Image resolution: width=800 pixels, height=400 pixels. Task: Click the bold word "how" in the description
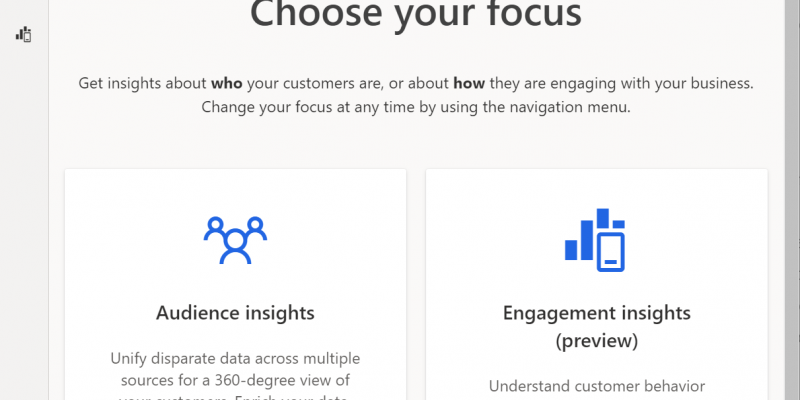click(x=469, y=83)
